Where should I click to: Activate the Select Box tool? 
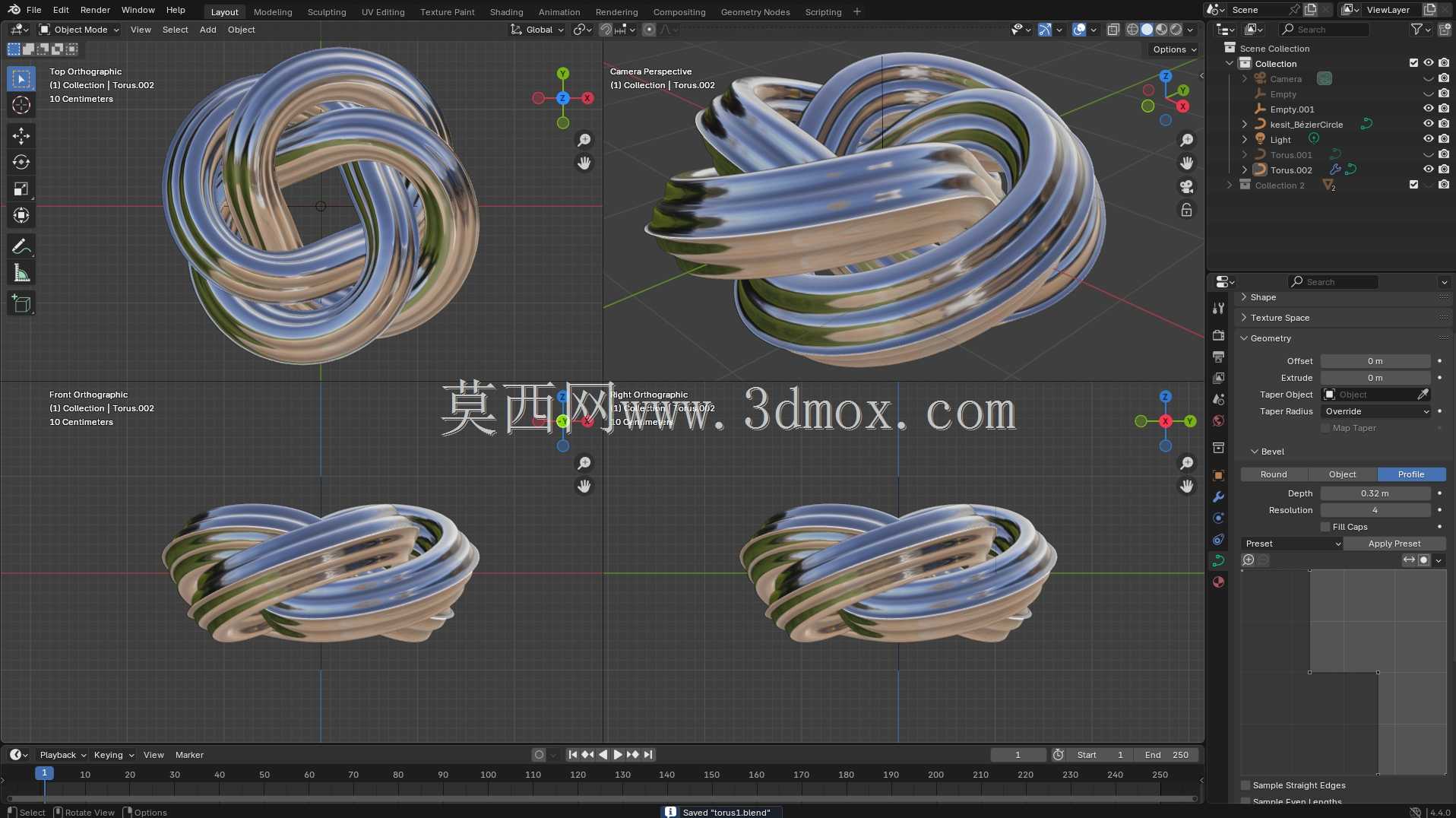[21, 78]
